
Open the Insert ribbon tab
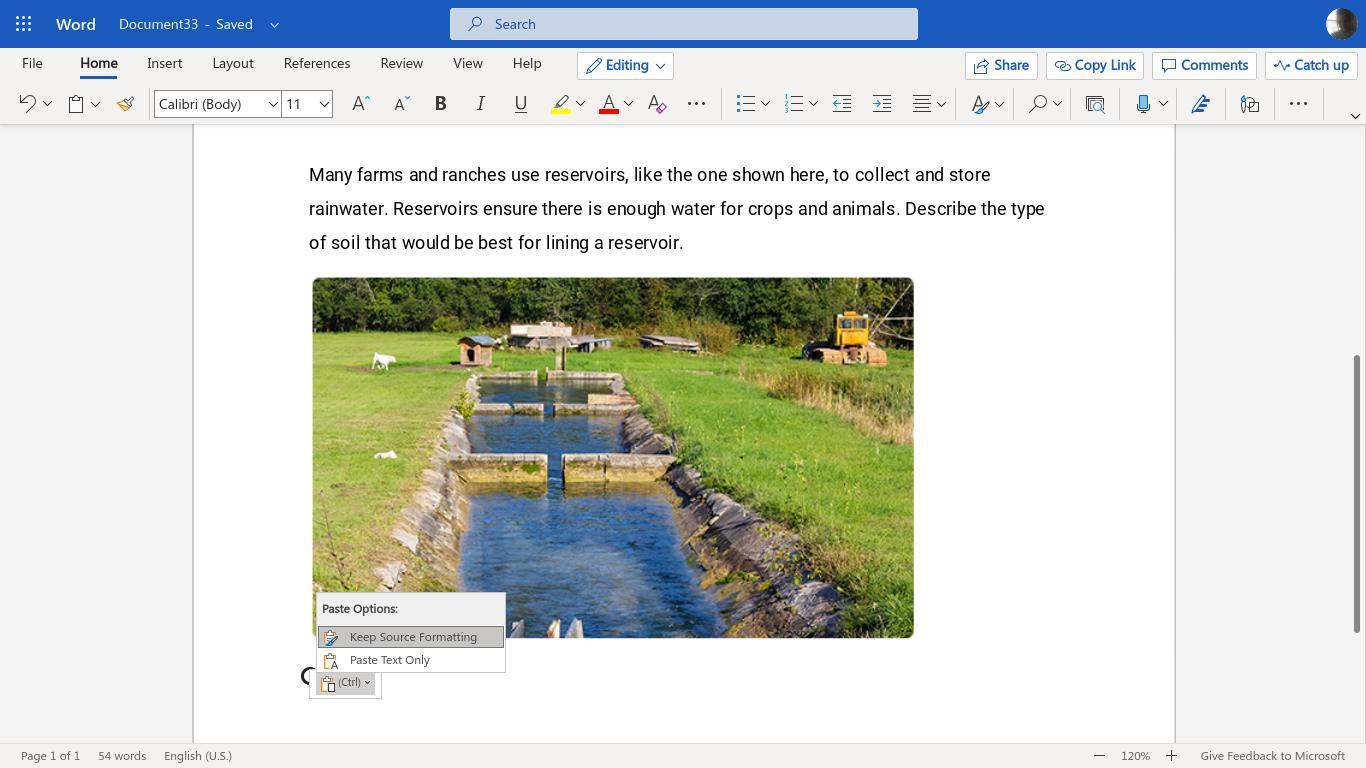click(x=164, y=63)
